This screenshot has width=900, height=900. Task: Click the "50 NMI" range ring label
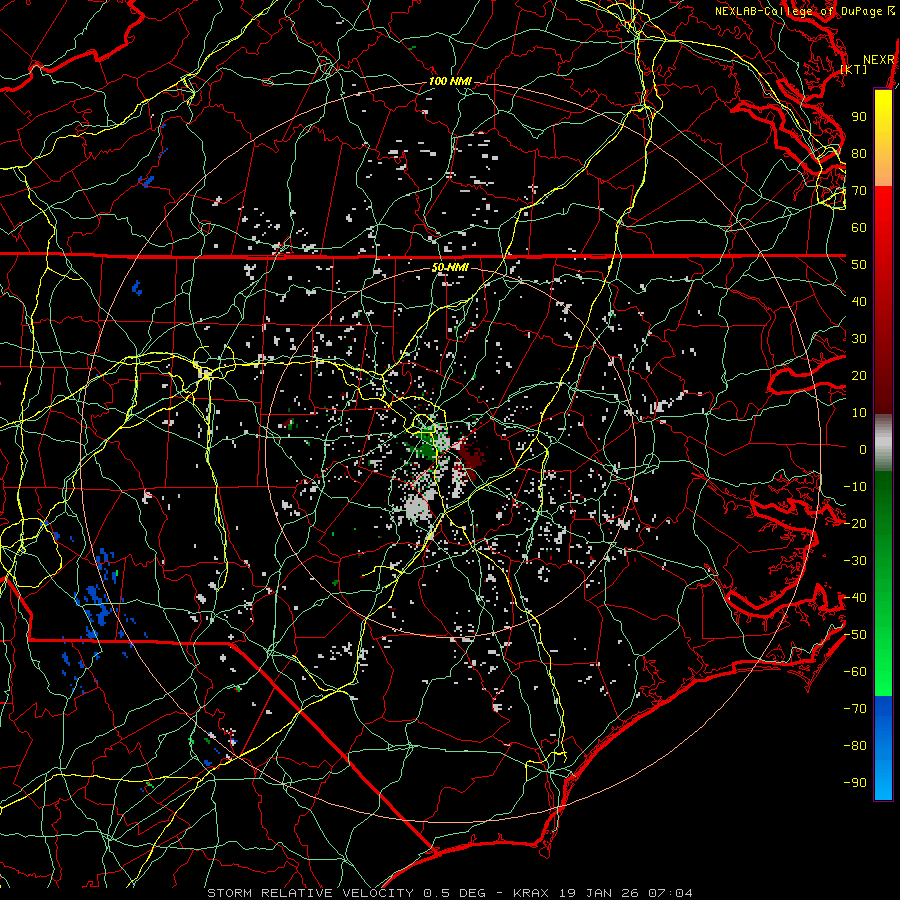(450, 268)
